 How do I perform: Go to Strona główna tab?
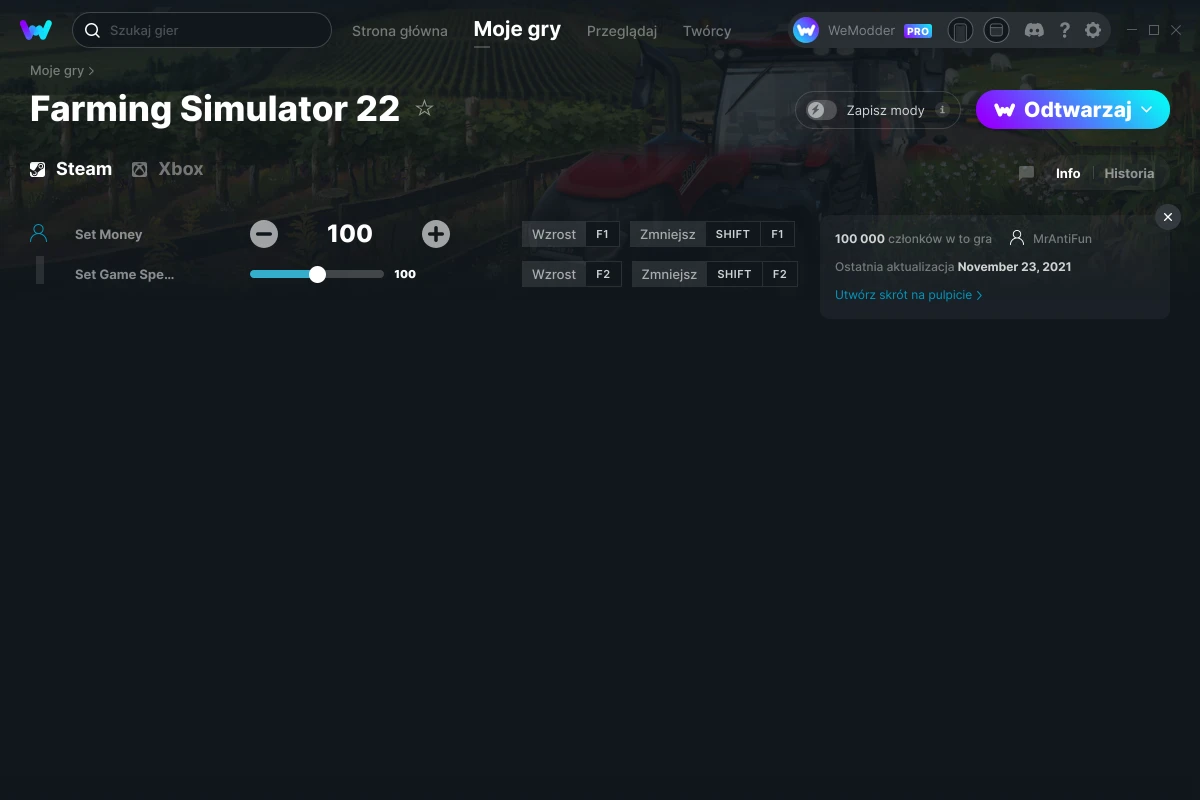400,31
